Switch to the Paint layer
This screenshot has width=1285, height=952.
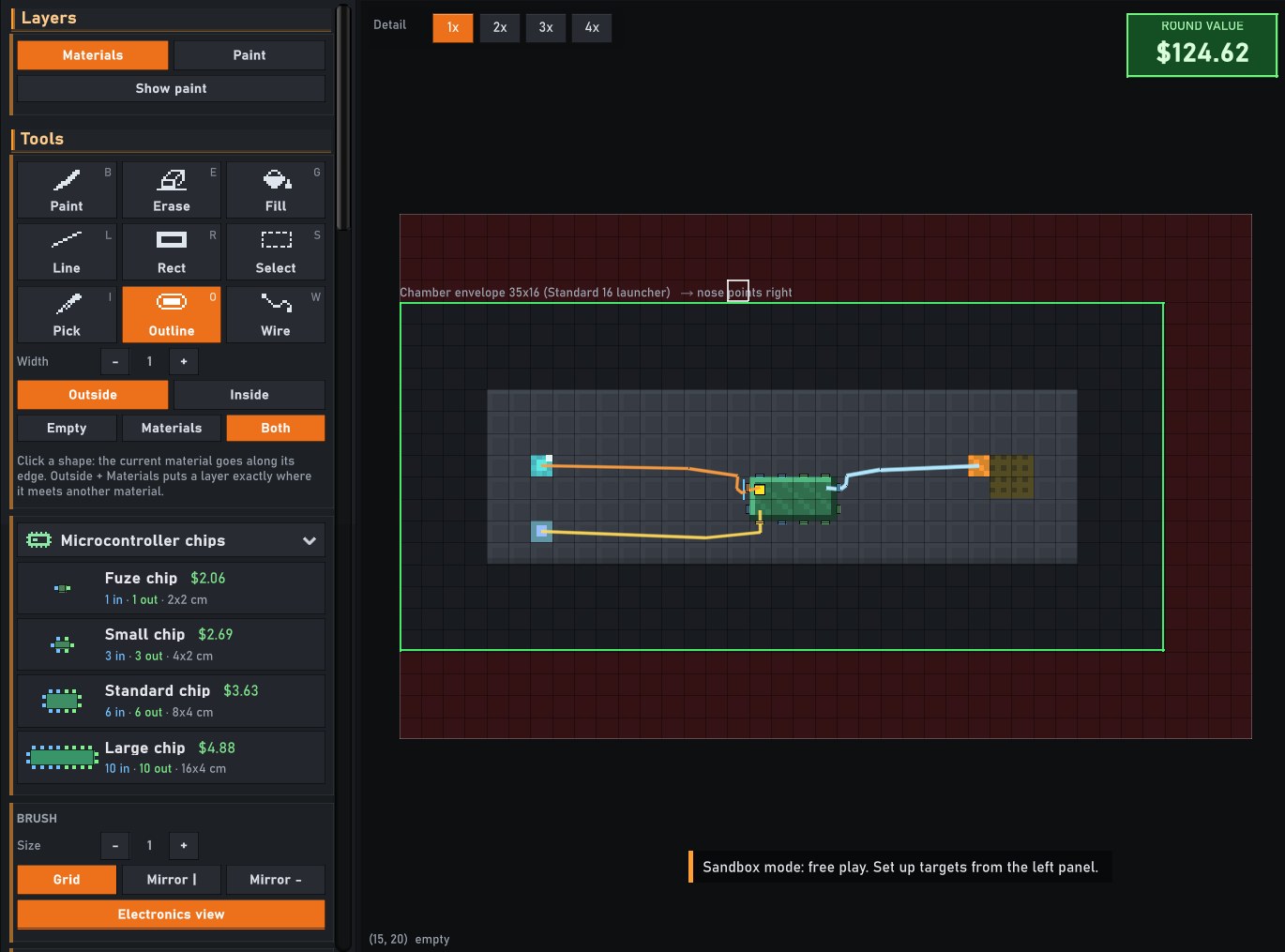click(x=249, y=55)
